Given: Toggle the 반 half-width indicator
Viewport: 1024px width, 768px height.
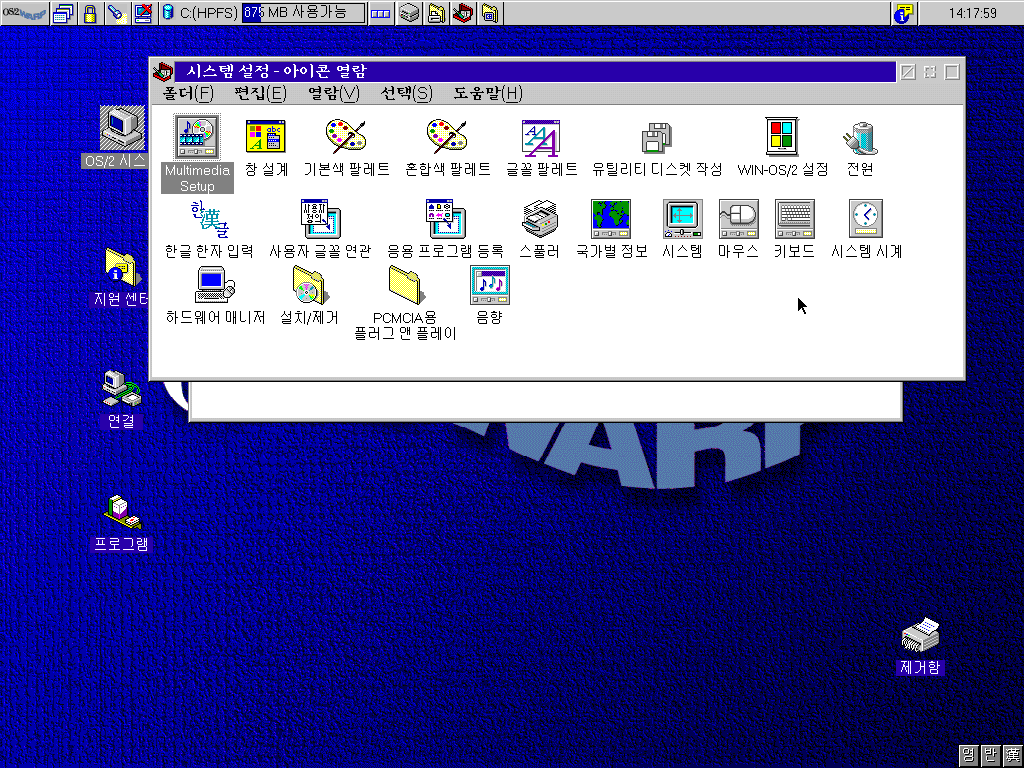Looking at the screenshot, I should [991, 756].
